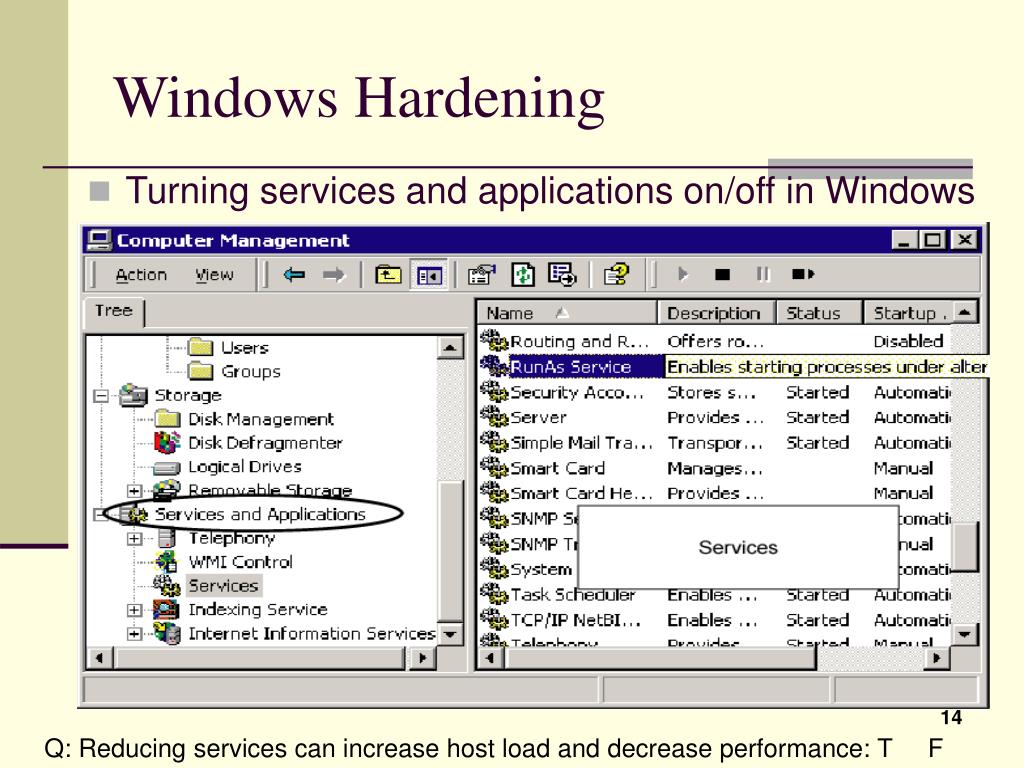Click the Refresh toolbar icon
1024x768 pixels.
tap(522, 275)
